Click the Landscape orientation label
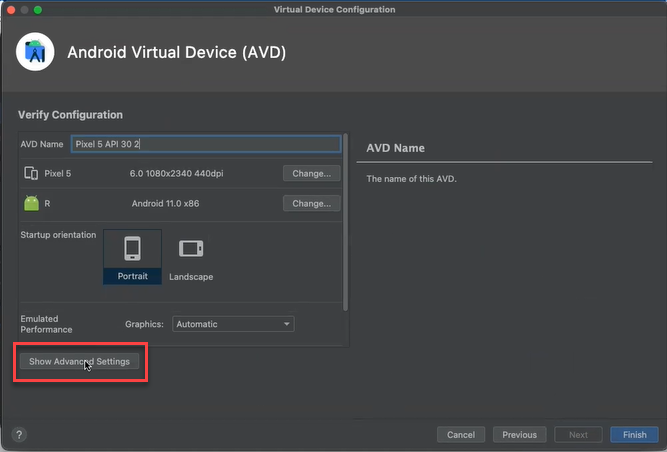This screenshot has height=452, width=667. pyautogui.click(x=191, y=276)
